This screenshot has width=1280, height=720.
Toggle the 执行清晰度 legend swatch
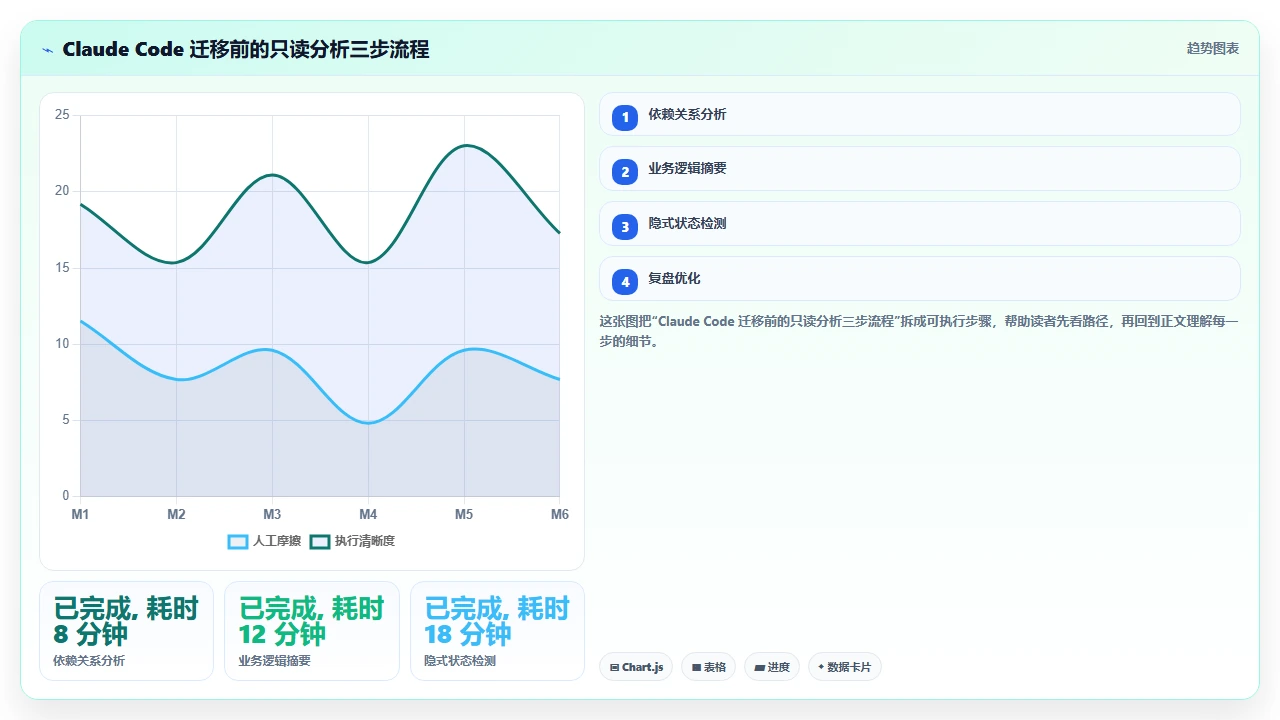pos(320,541)
